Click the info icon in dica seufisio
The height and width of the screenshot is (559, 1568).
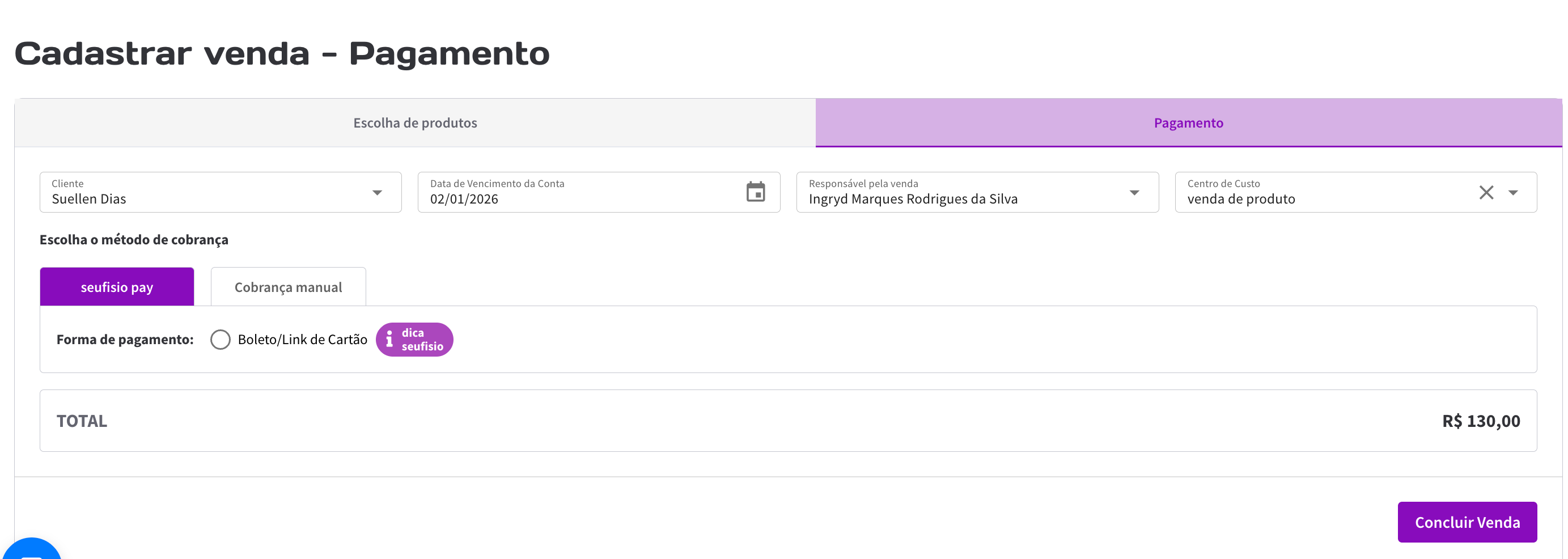pyautogui.click(x=389, y=339)
